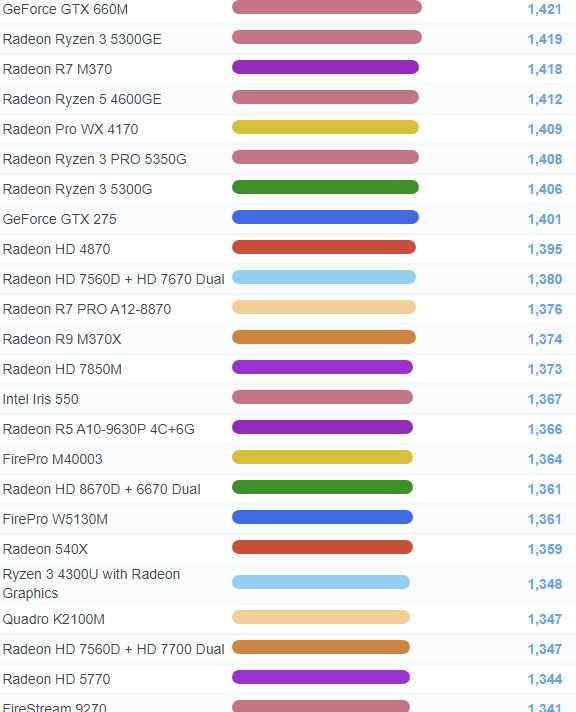
Task: Click the blue bar for FirePro W5130M
Action: pos(322,517)
